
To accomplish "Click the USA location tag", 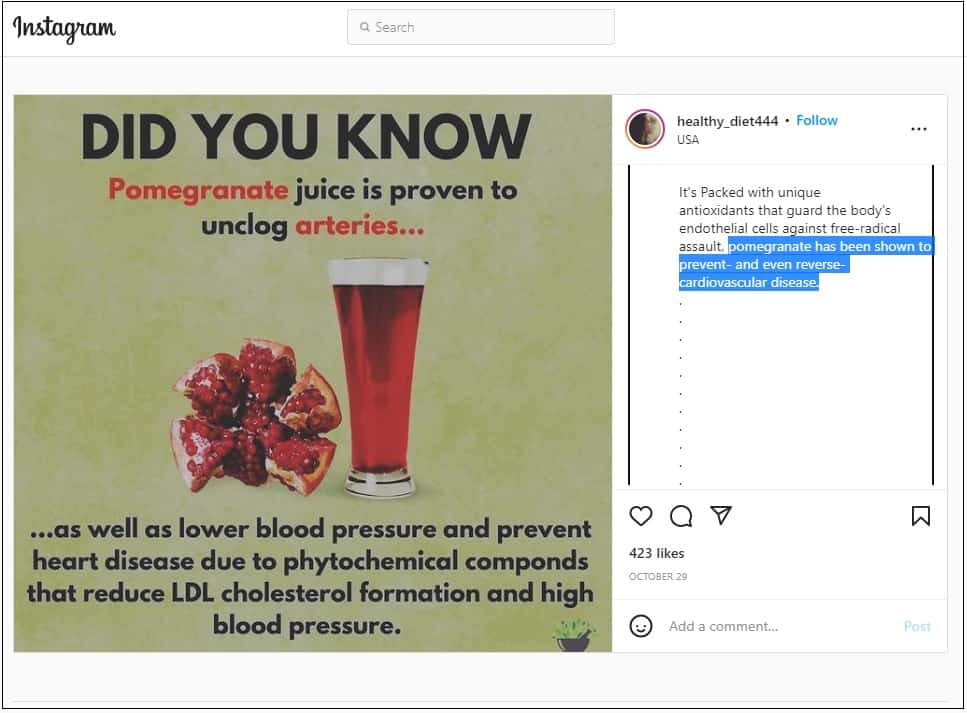I will [x=688, y=139].
